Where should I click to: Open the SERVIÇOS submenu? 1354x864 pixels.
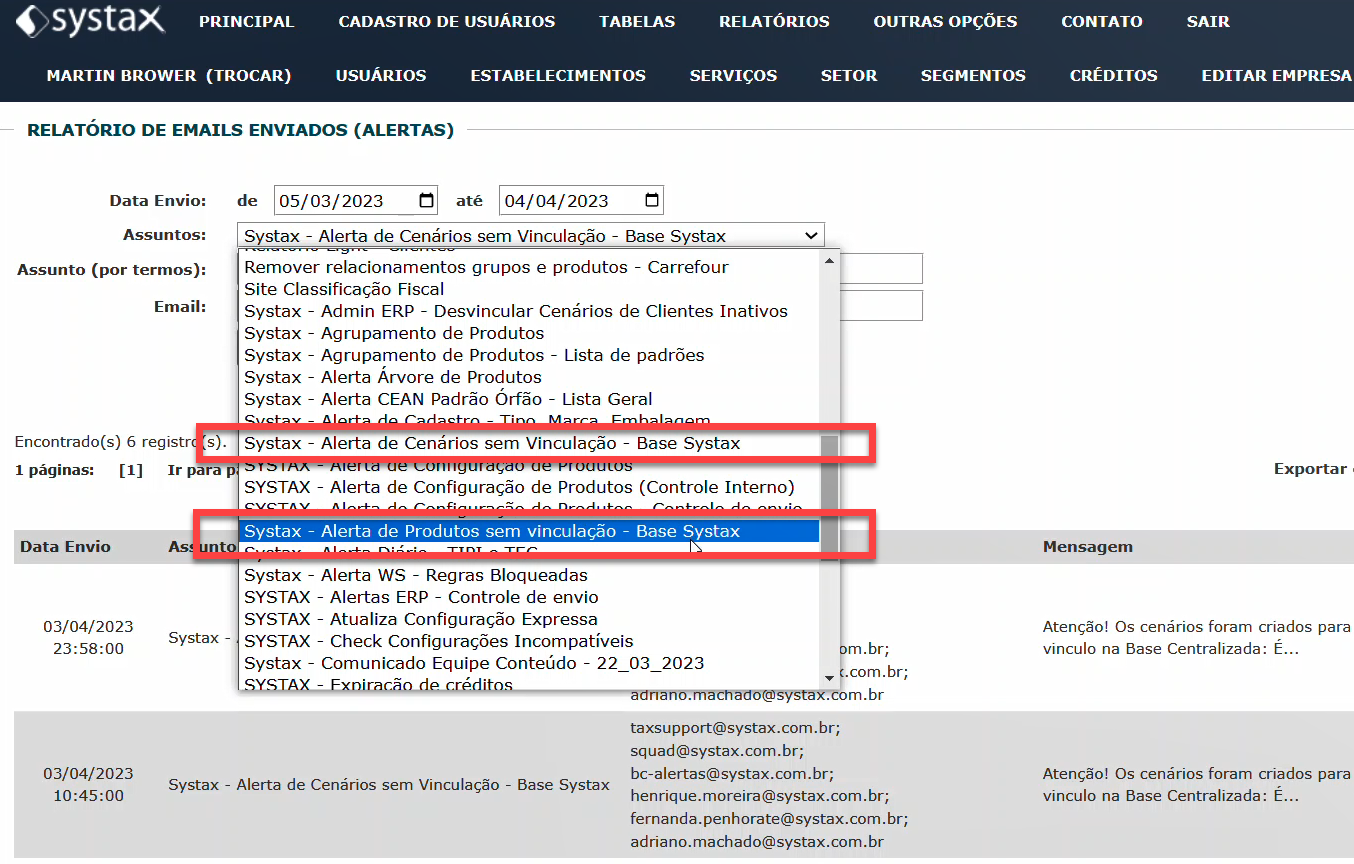(733, 75)
